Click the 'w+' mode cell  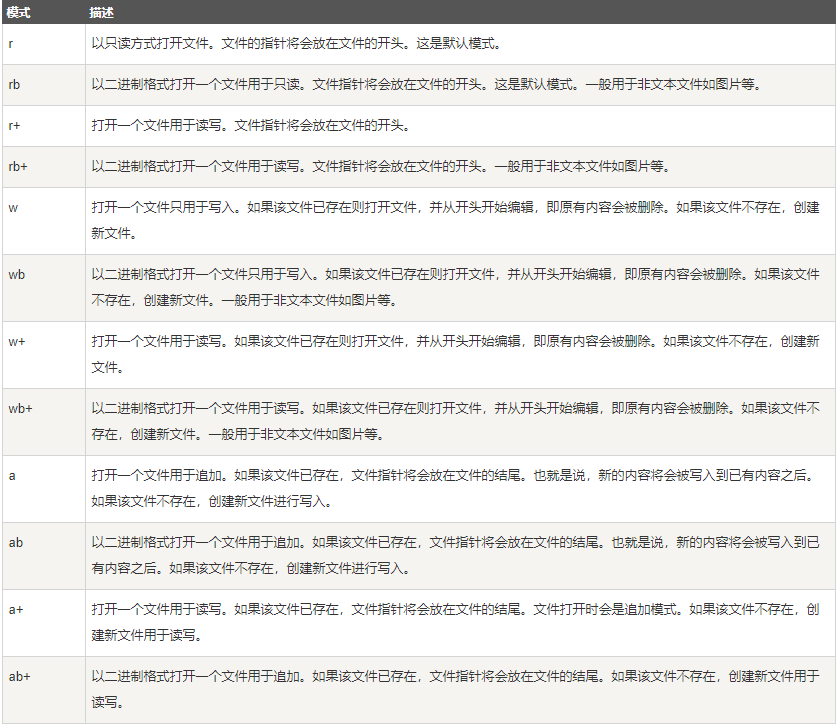[44, 355]
